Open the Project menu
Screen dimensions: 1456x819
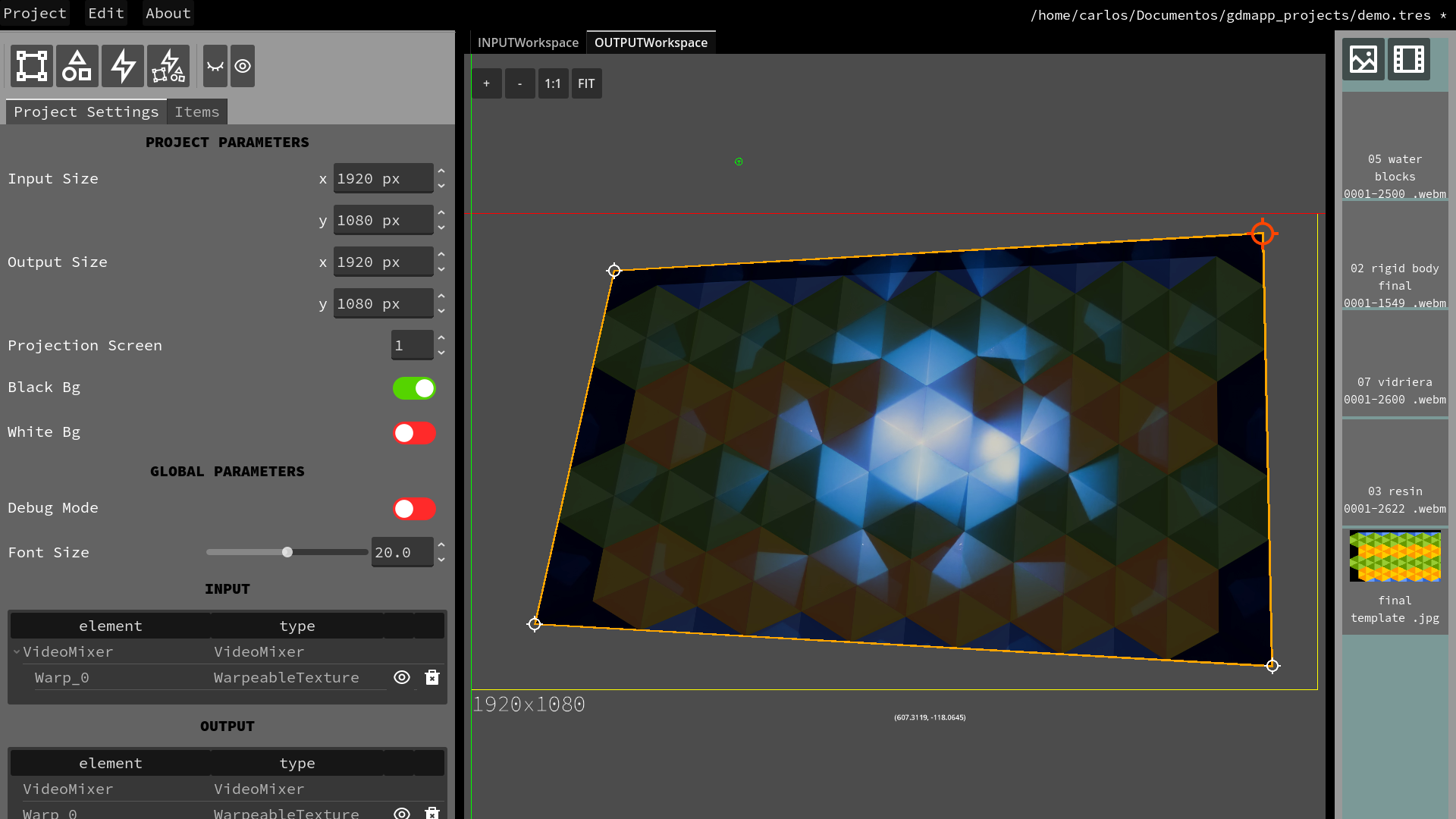(x=35, y=13)
